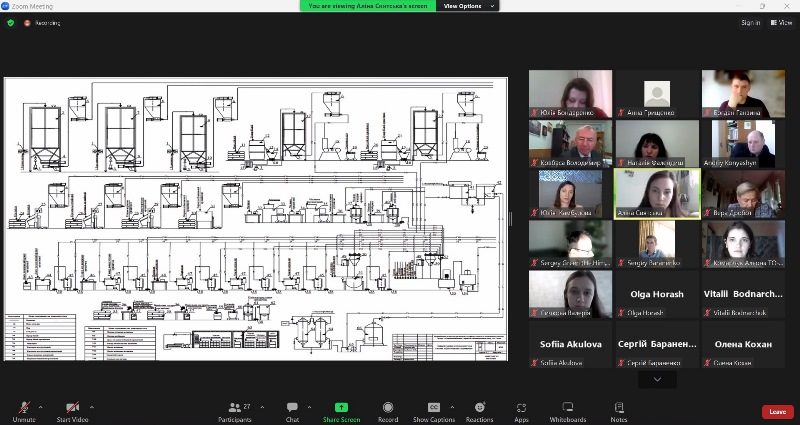Click muted mic icon on Ковбаса Володимир tile

535,163
